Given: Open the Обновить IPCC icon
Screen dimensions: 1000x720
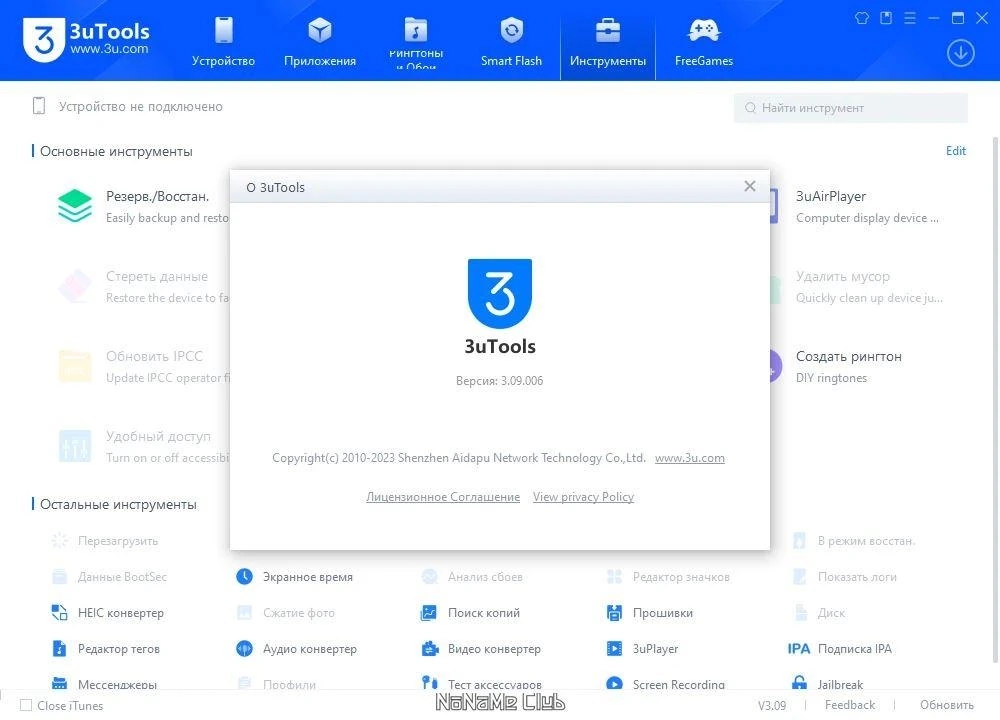Looking at the screenshot, I should (75, 366).
